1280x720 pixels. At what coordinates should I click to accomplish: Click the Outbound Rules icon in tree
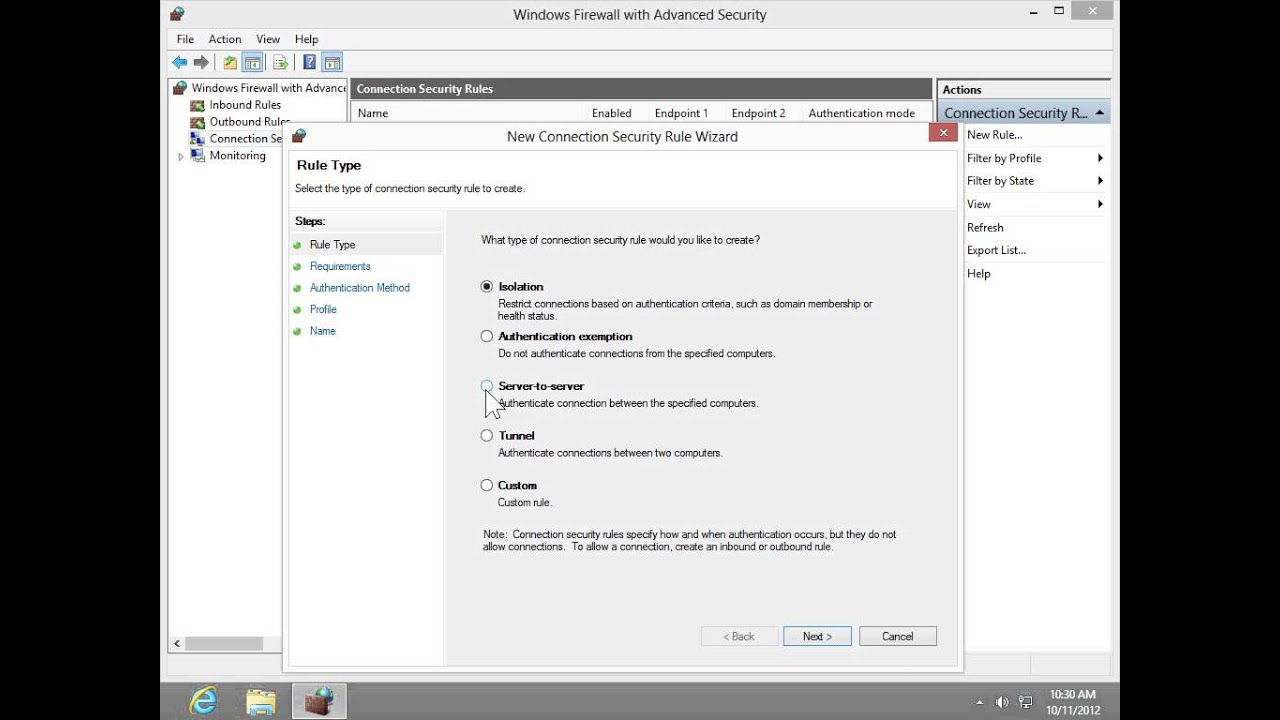point(198,122)
